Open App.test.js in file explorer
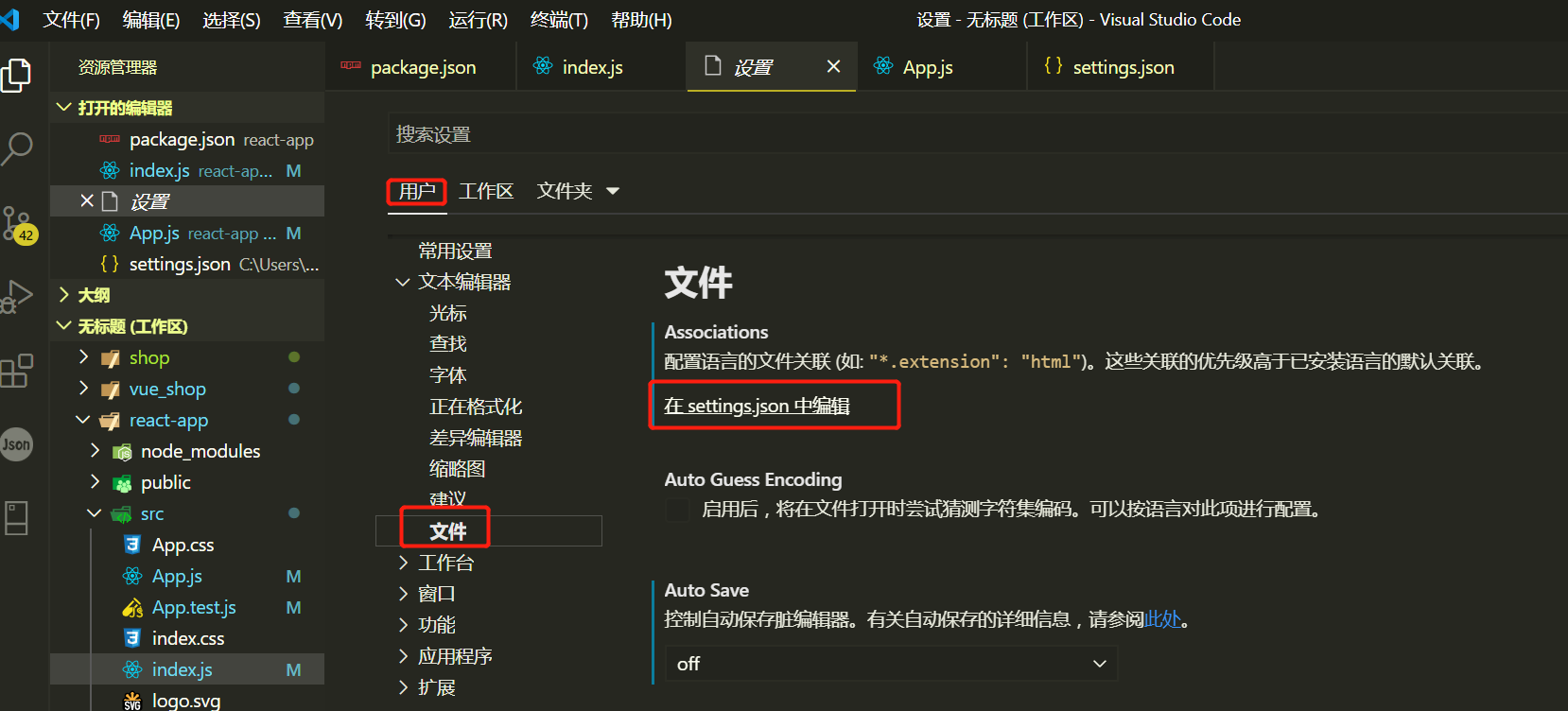The width and height of the screenshot is (1568, 711). tap(194, 607)
